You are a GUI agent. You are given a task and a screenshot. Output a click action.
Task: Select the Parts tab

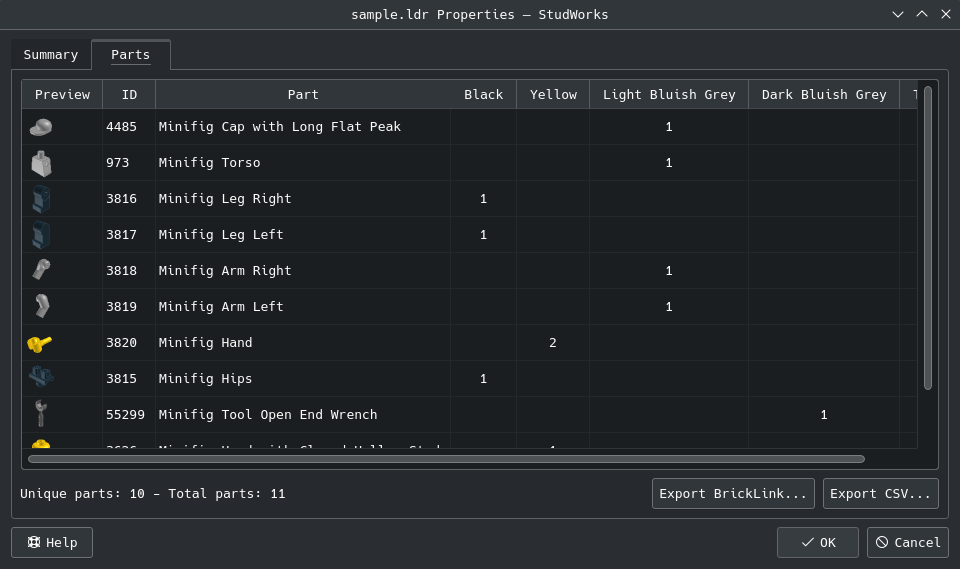[130, 55]
